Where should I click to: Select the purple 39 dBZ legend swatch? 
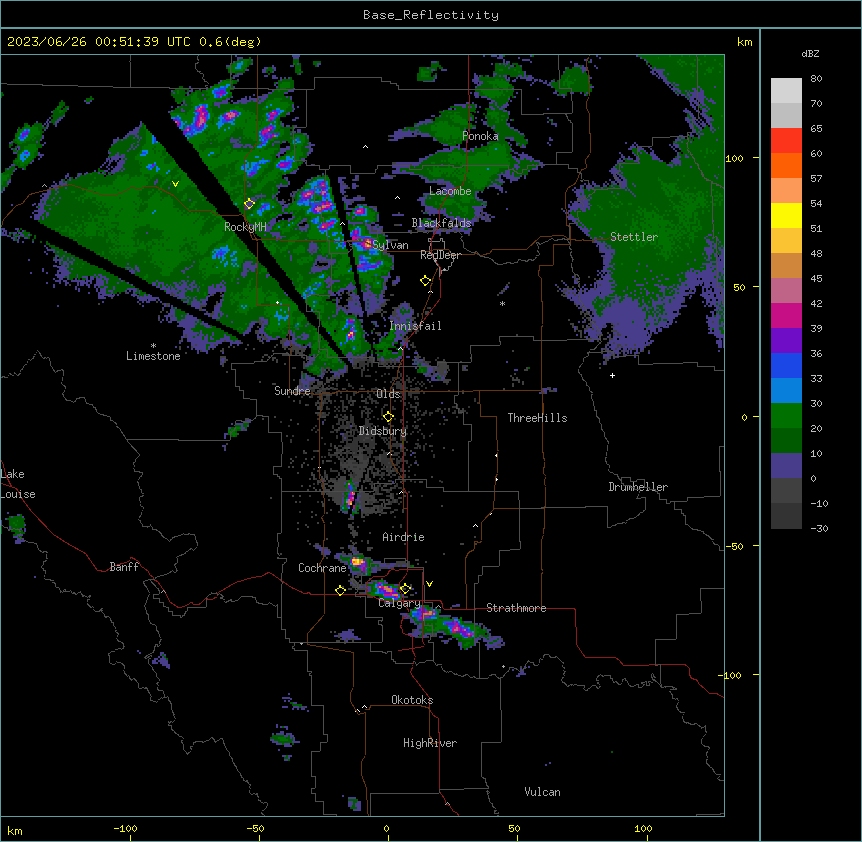point(786,341)
